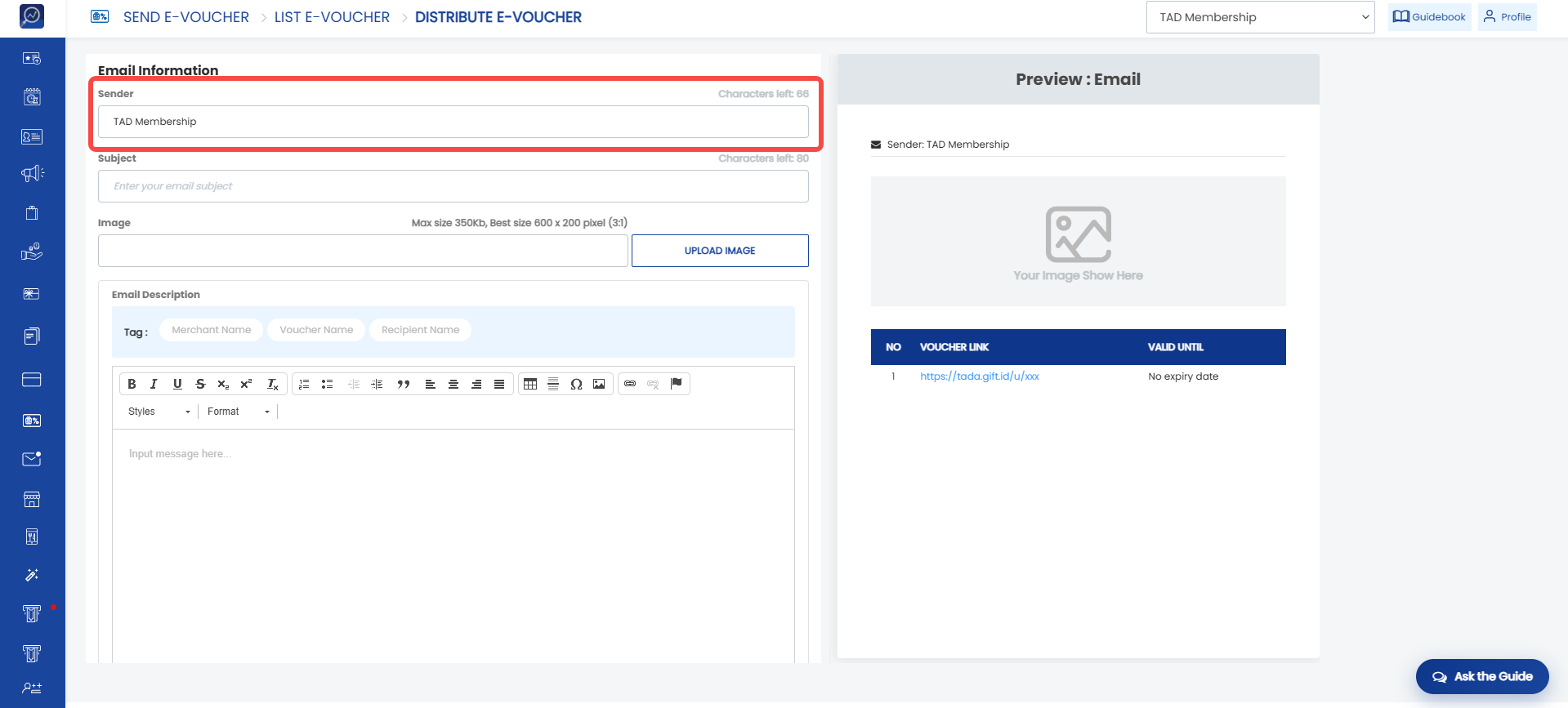Click the email Subject input field
This screenshot has width=1568, height=708.
coord(453,186)
